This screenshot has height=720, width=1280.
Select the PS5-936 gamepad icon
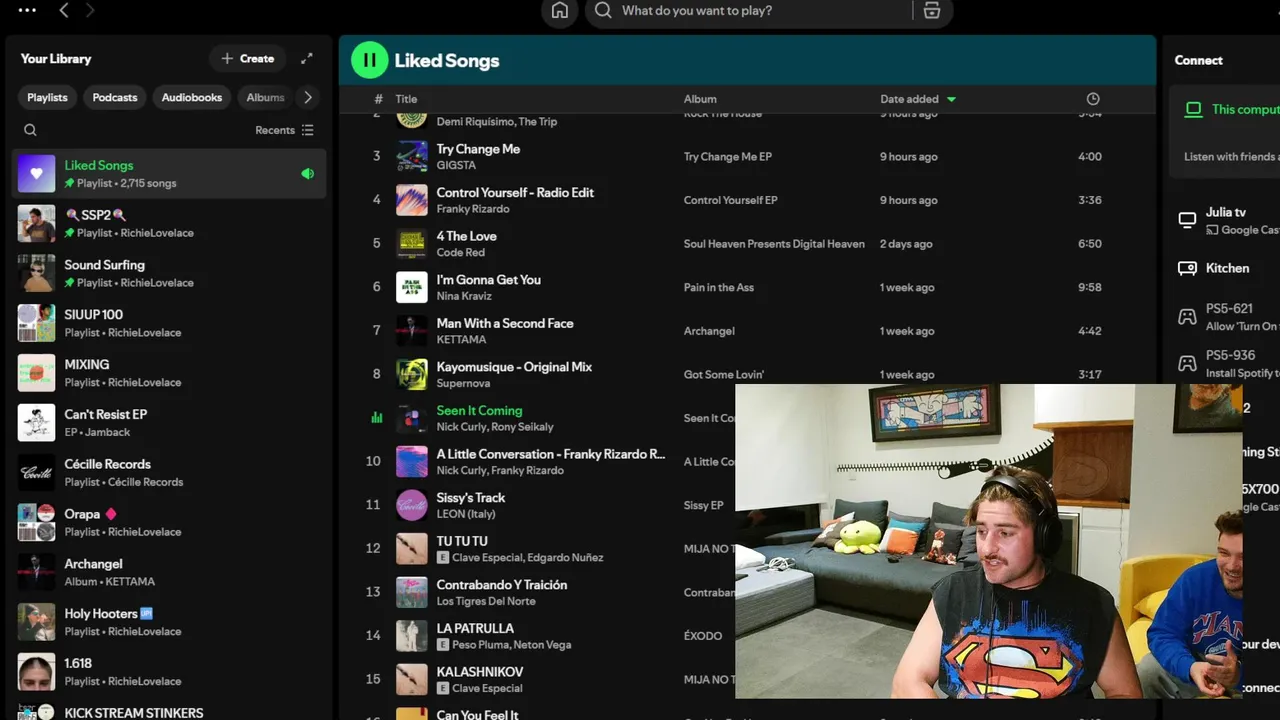click(x=1187, y=363)
